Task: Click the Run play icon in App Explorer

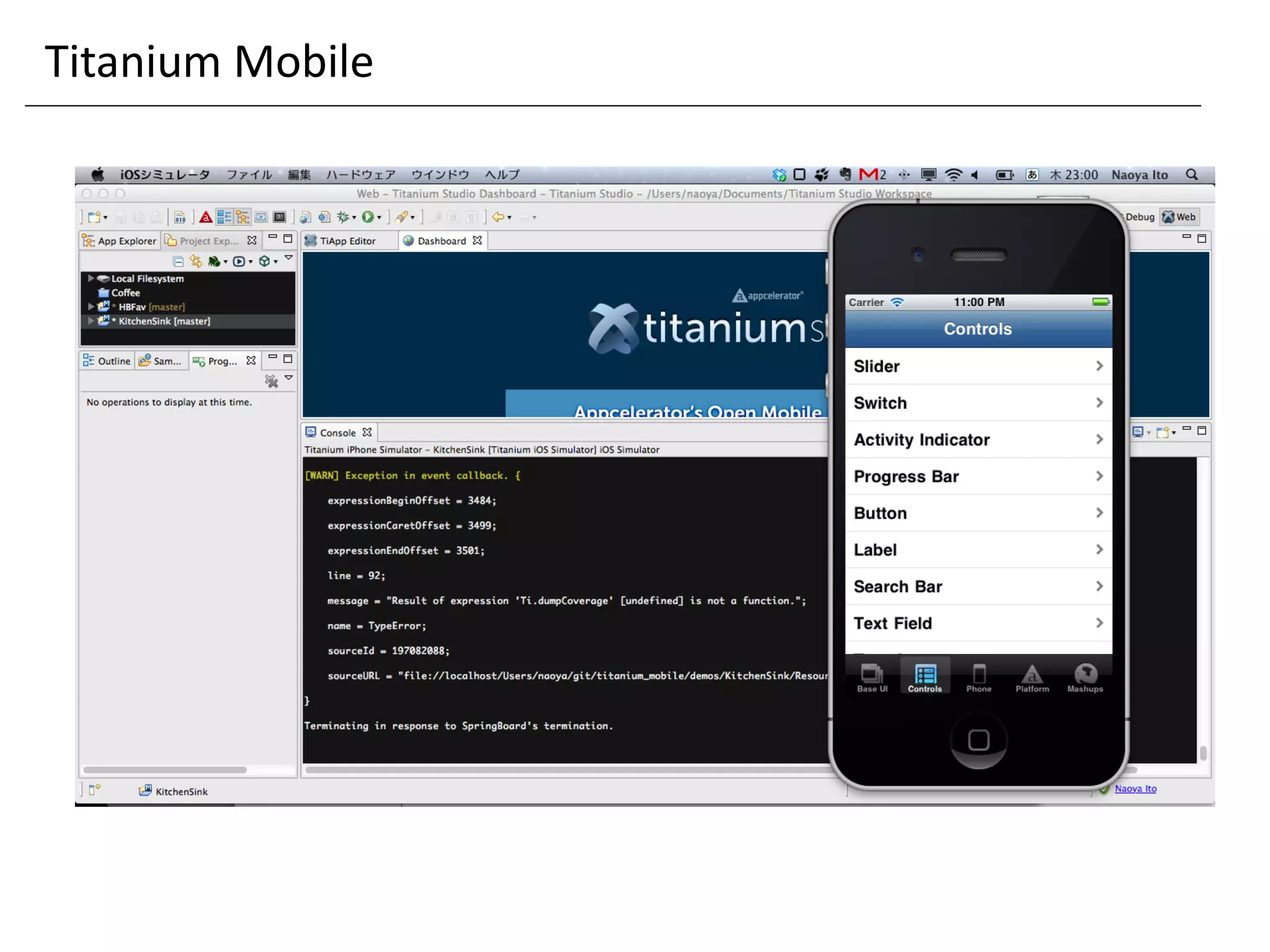Action: [239, 262]
